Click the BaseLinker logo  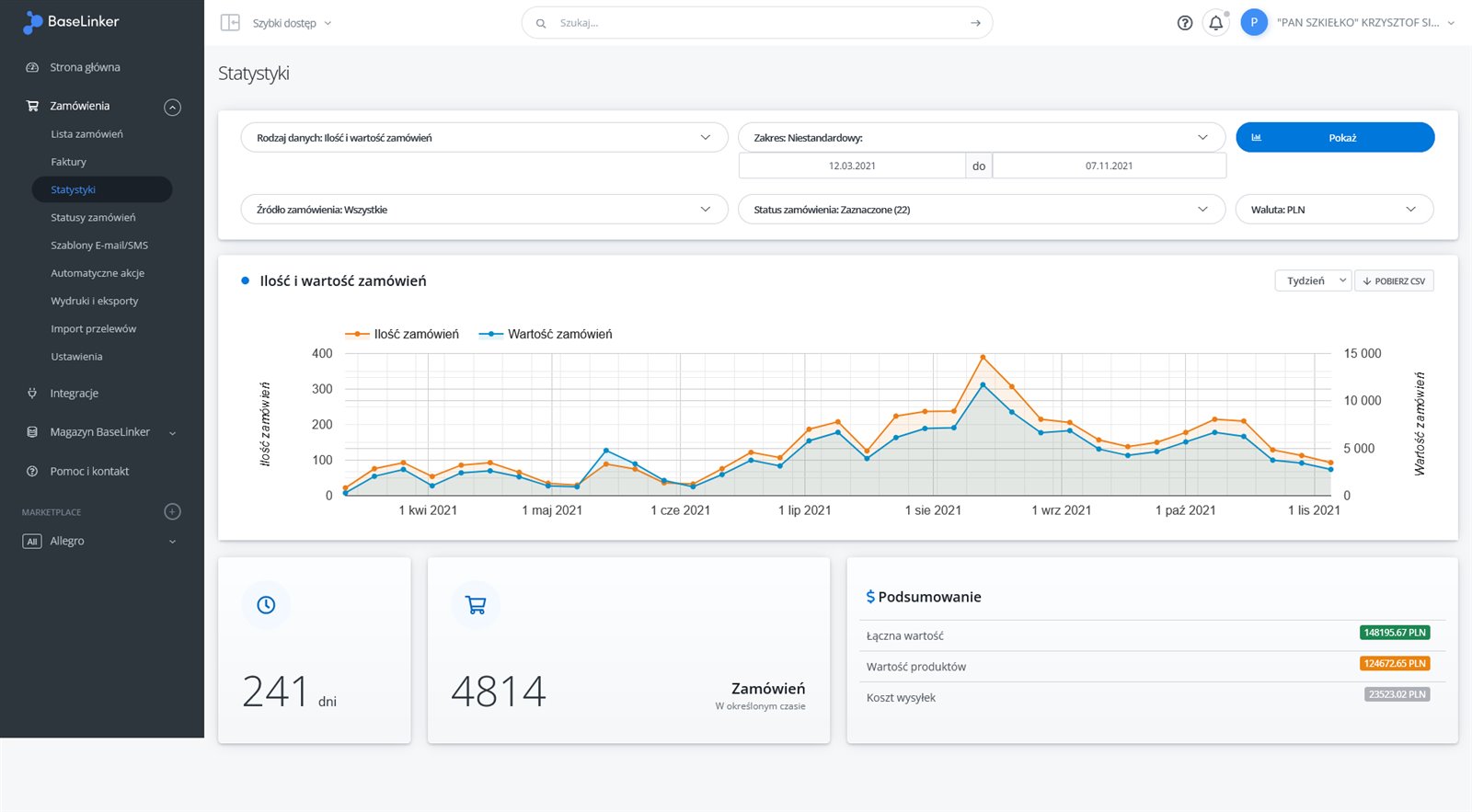tap(71, 22)
